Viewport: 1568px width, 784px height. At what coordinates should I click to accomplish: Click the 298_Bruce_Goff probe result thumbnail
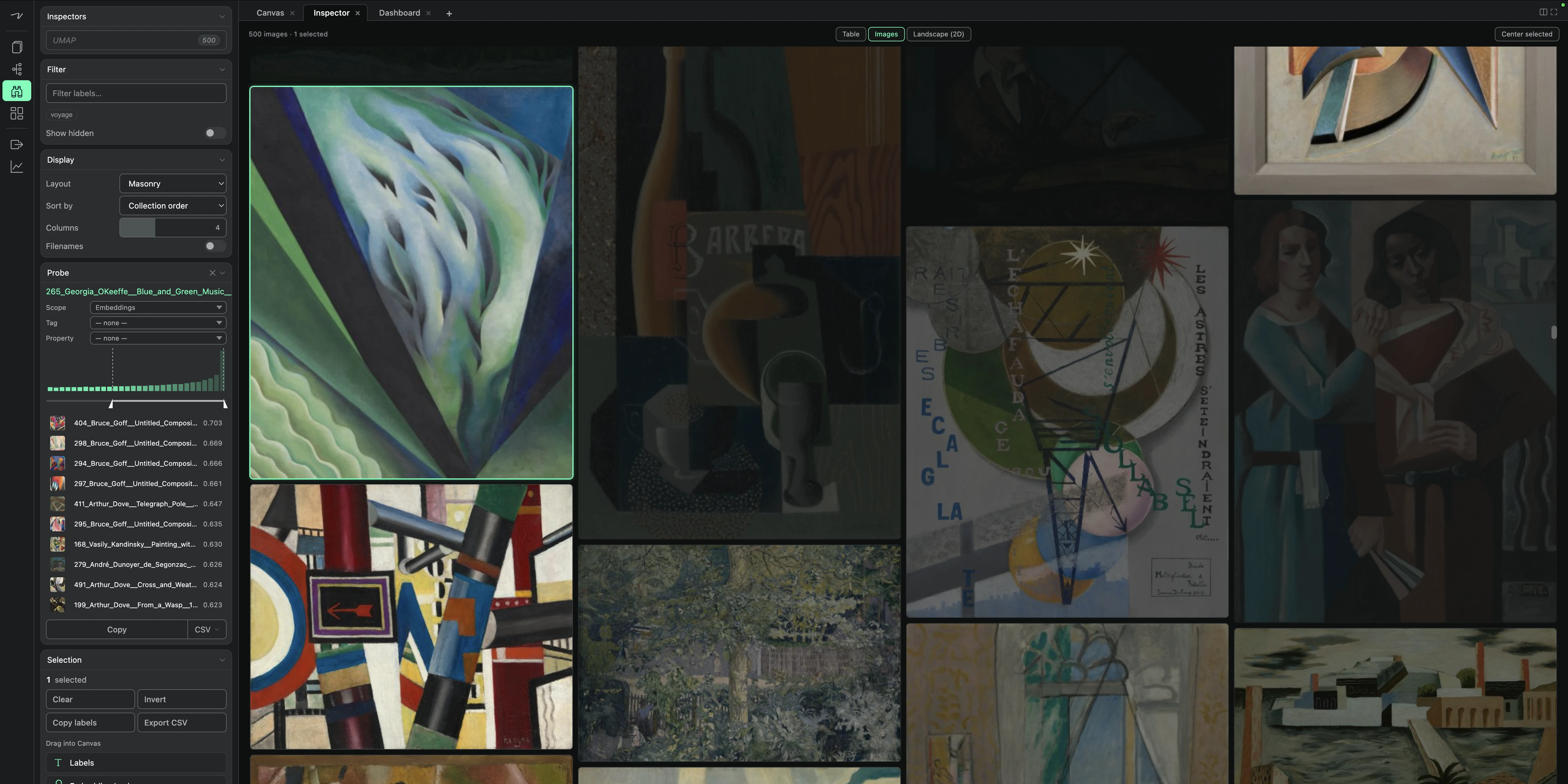(57, 443)
